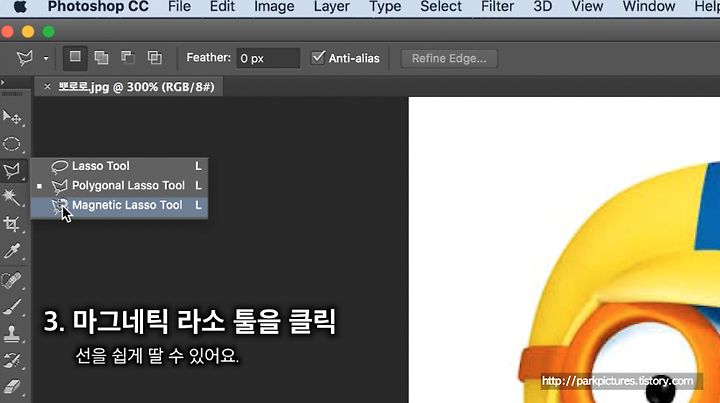Click the Feather value field
The height and width of the screenshot is (403, 720).
tap(268, 58)
